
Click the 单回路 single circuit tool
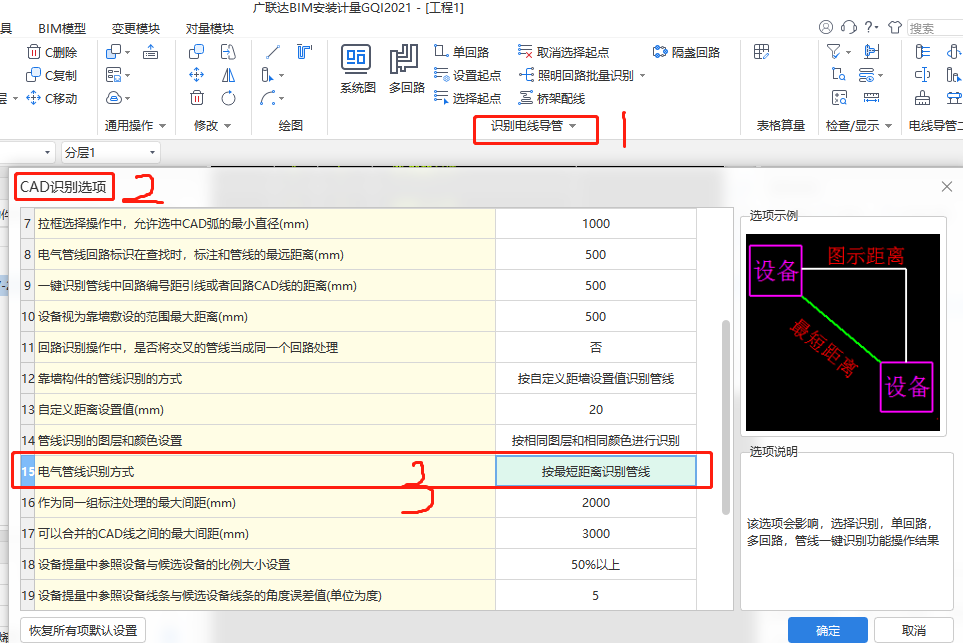point(462,52)
